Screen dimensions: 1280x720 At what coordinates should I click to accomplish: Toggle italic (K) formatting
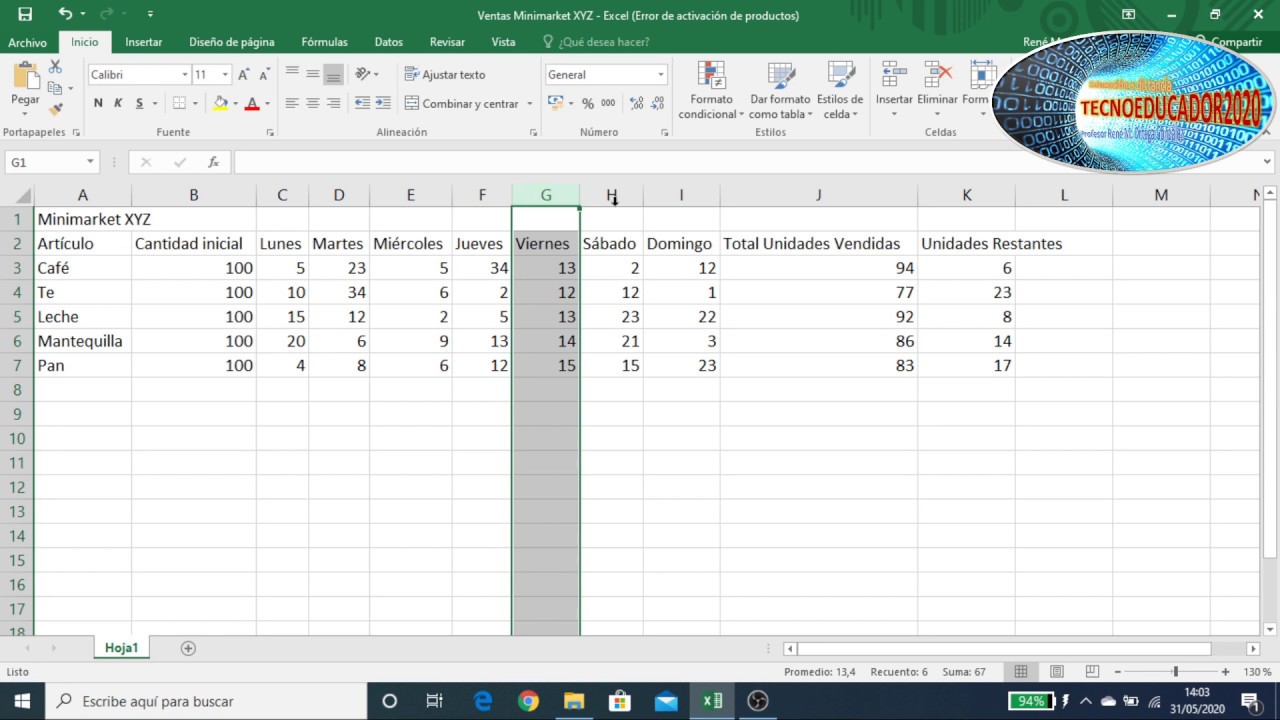pyautogui.click(x=118, y=103)
